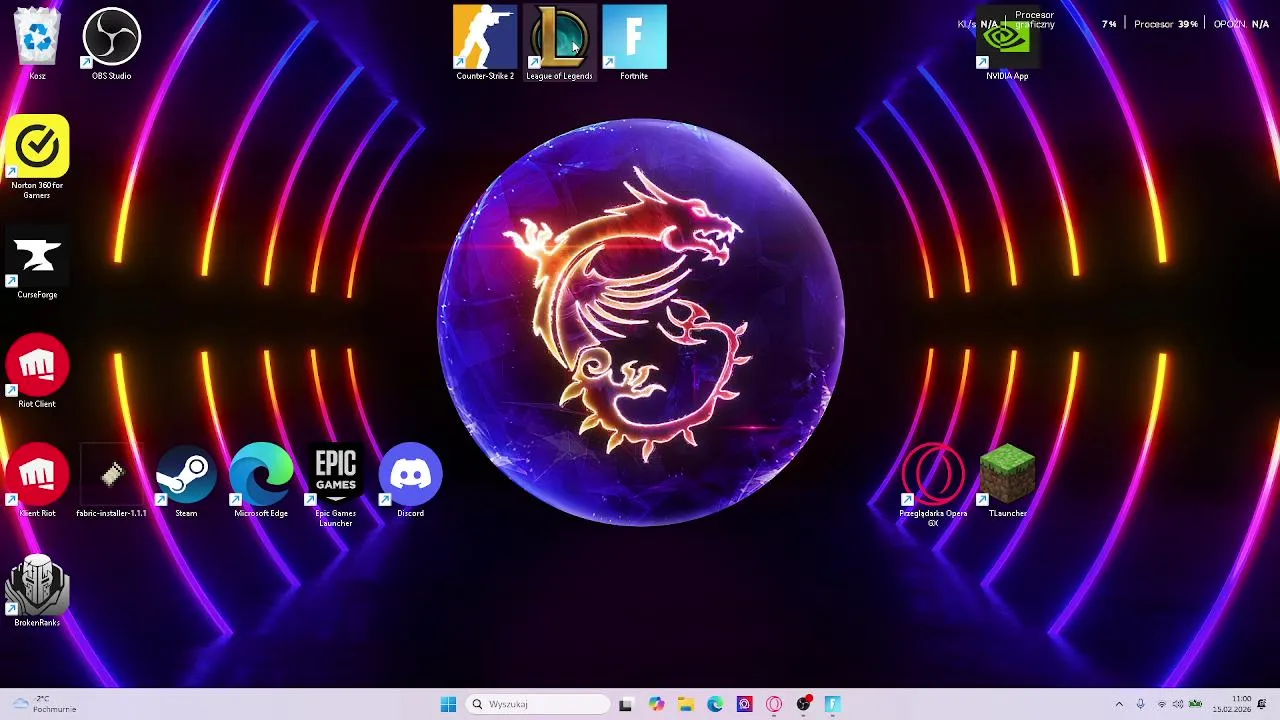
Task: Select the TLauncher Minecraft block icon
Action: [x=1007, y=480]
